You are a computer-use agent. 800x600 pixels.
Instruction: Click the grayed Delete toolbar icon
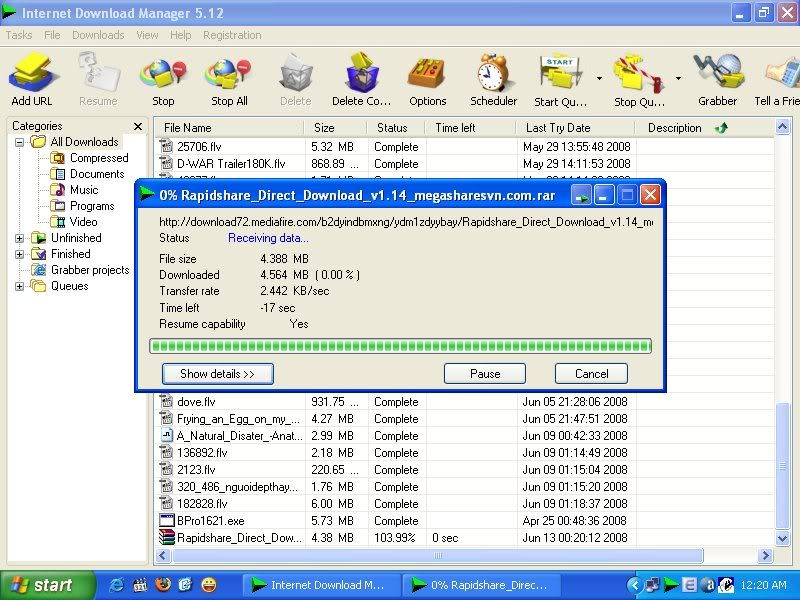295,80
